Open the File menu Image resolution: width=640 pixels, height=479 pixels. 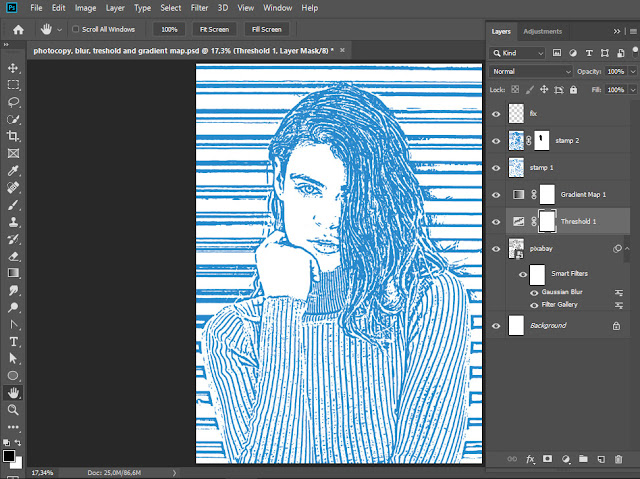click(x=36, y=8)
